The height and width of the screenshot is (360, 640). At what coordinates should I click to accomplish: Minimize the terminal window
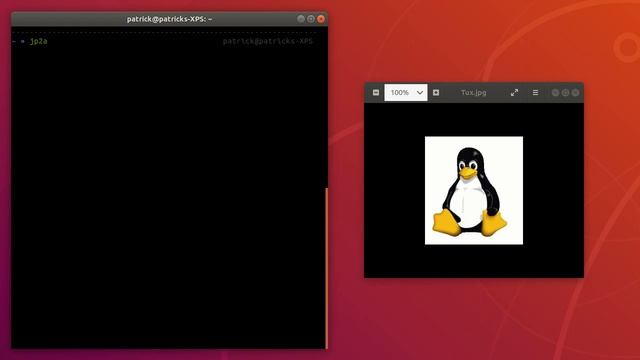point(301,19)
